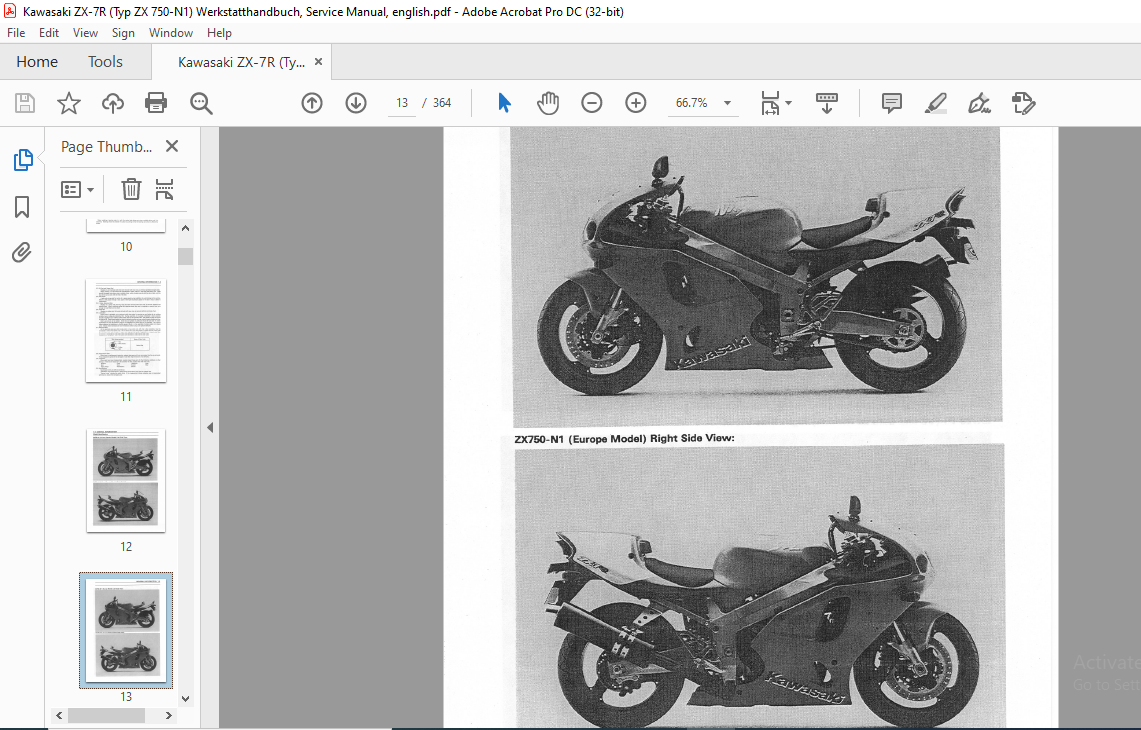Screen dimensions: 1141x730
Task: Open the Find text search tool
Action: coord(201,103)
